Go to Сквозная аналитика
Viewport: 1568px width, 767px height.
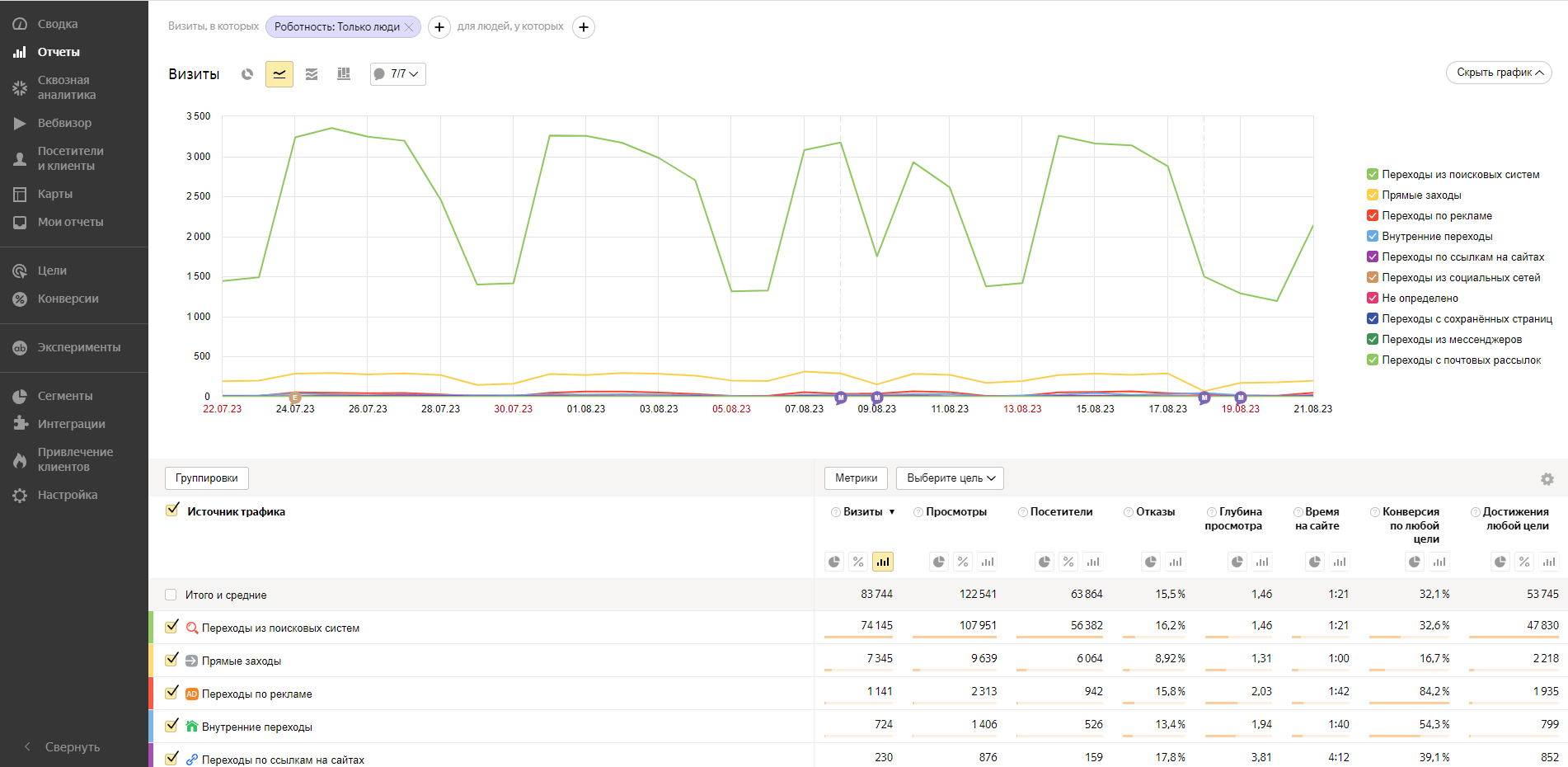[66, 87]
